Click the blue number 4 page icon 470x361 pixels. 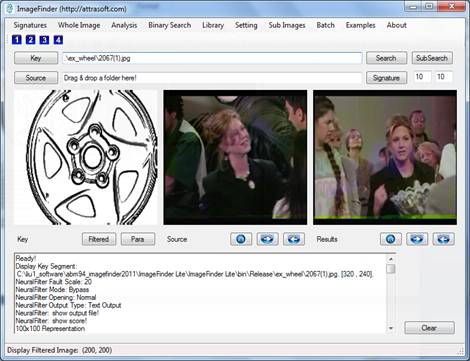click(x=58, y=40)
